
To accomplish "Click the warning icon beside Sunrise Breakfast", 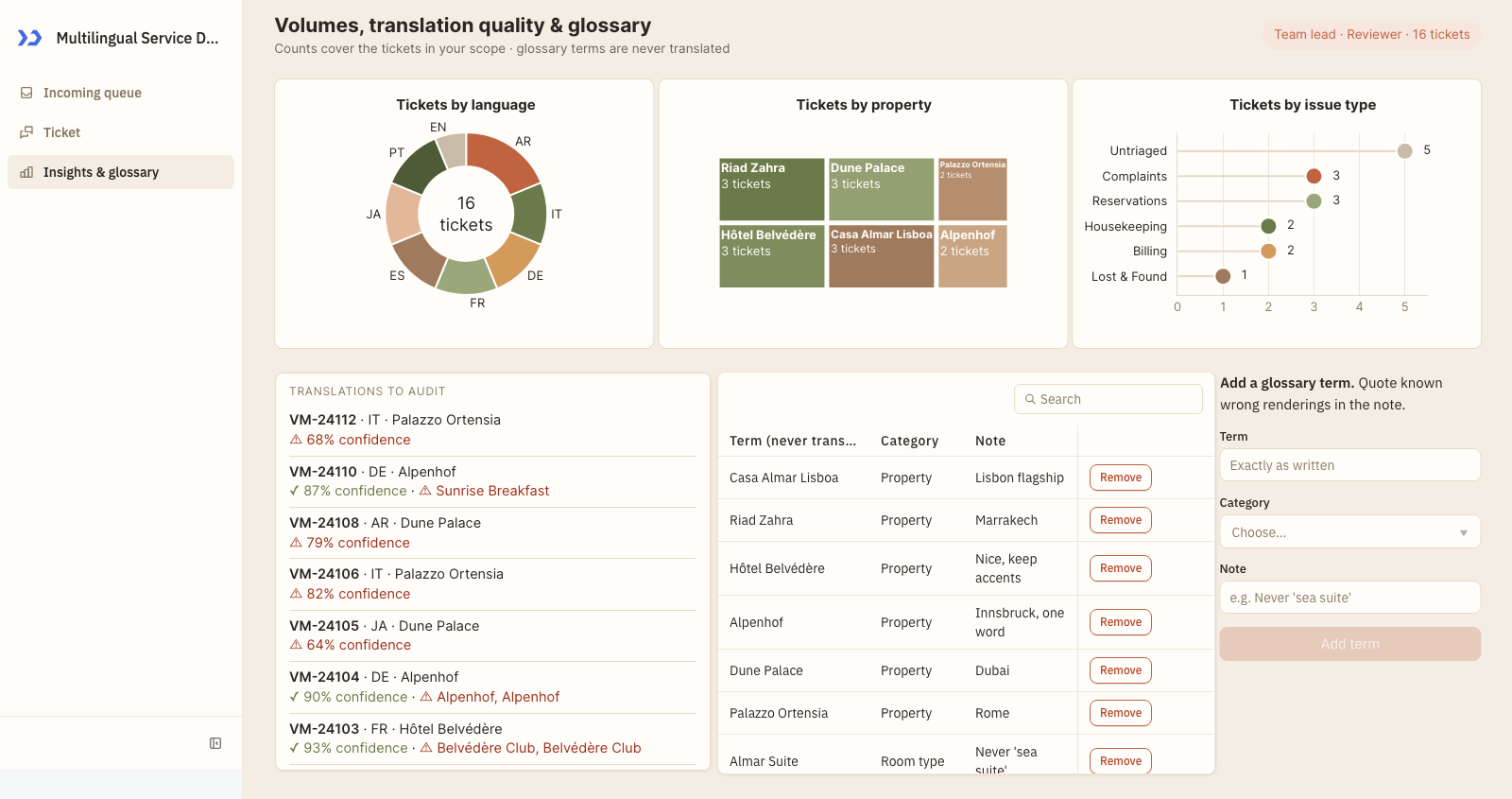I will [x=425, y=491].
